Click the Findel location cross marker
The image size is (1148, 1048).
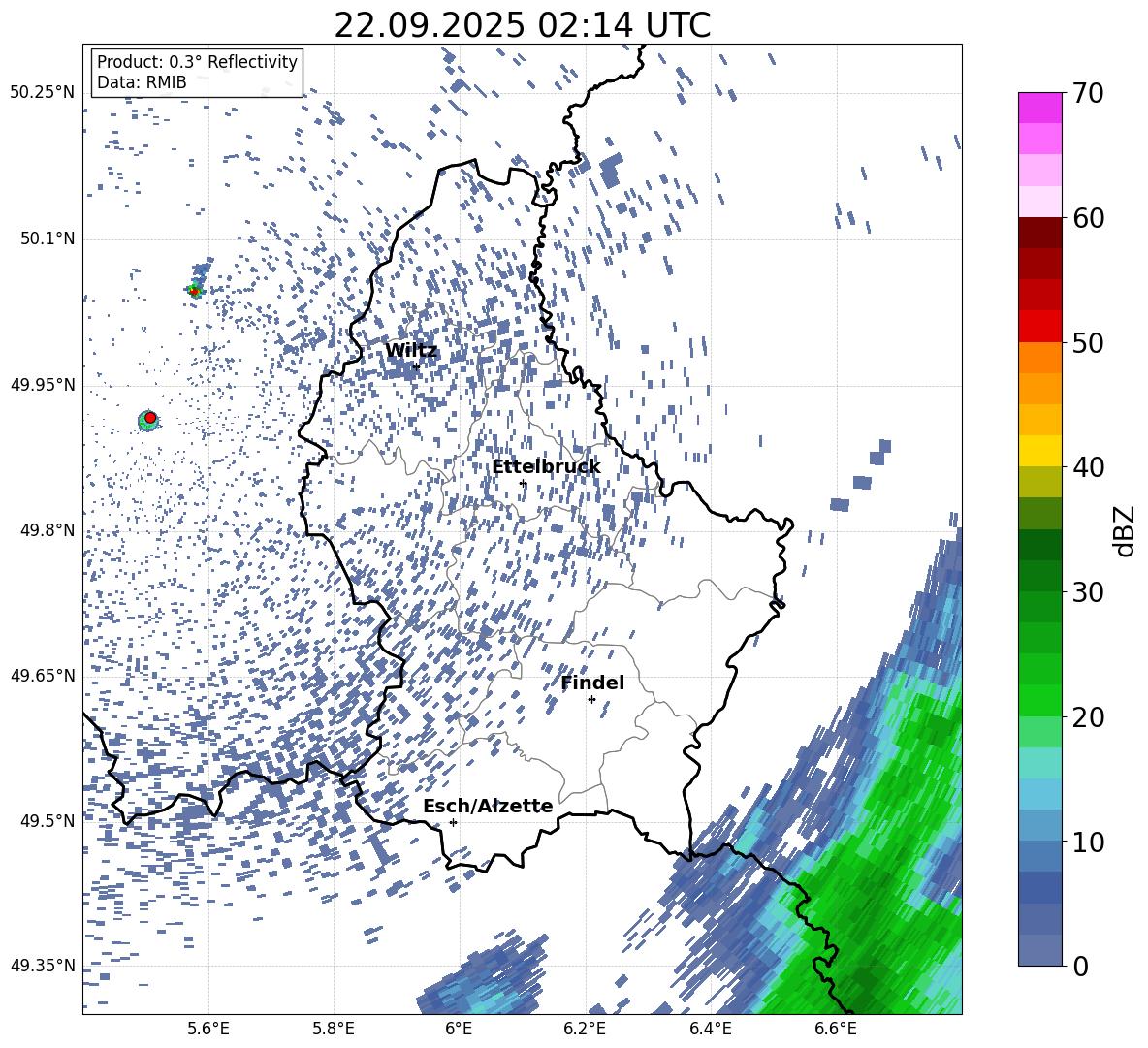point(591,700)
